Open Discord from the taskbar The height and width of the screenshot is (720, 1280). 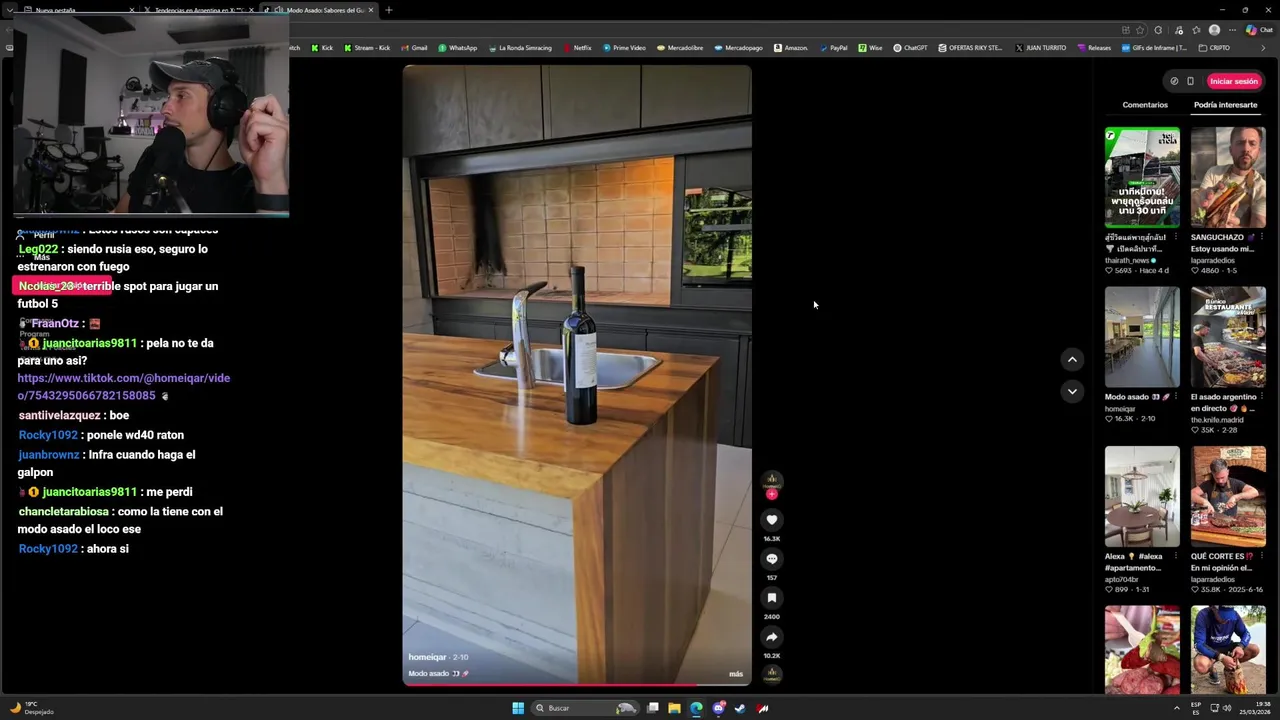[x=718, y=708]
